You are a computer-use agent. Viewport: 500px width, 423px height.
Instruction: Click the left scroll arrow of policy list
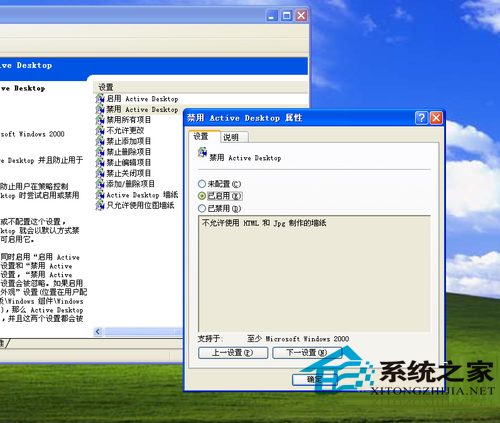[x=98, y=331]
